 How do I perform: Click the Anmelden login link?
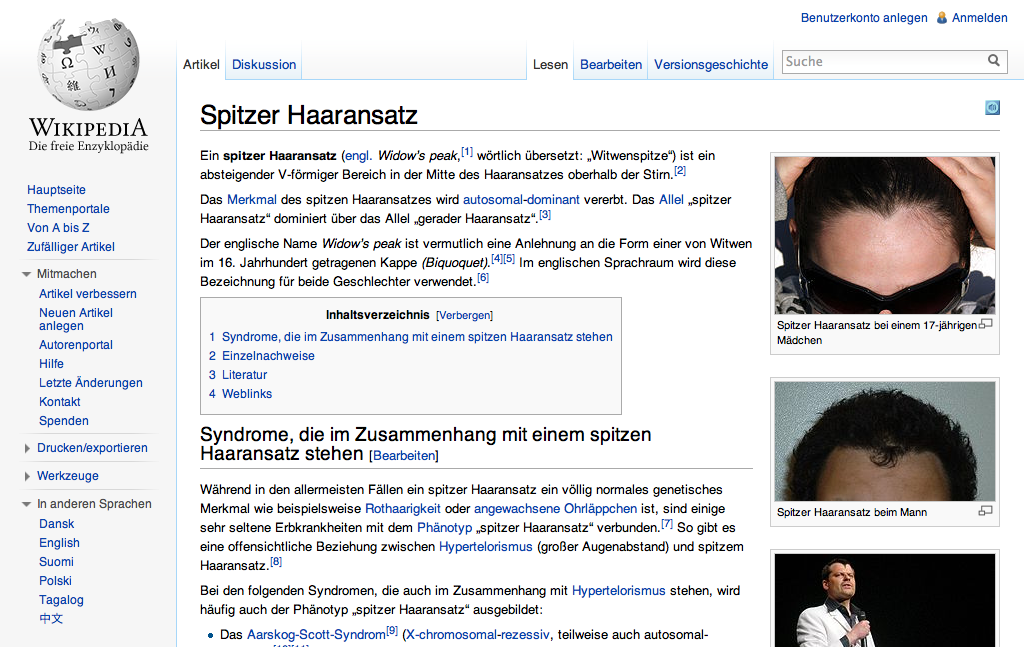click(980, 18)
